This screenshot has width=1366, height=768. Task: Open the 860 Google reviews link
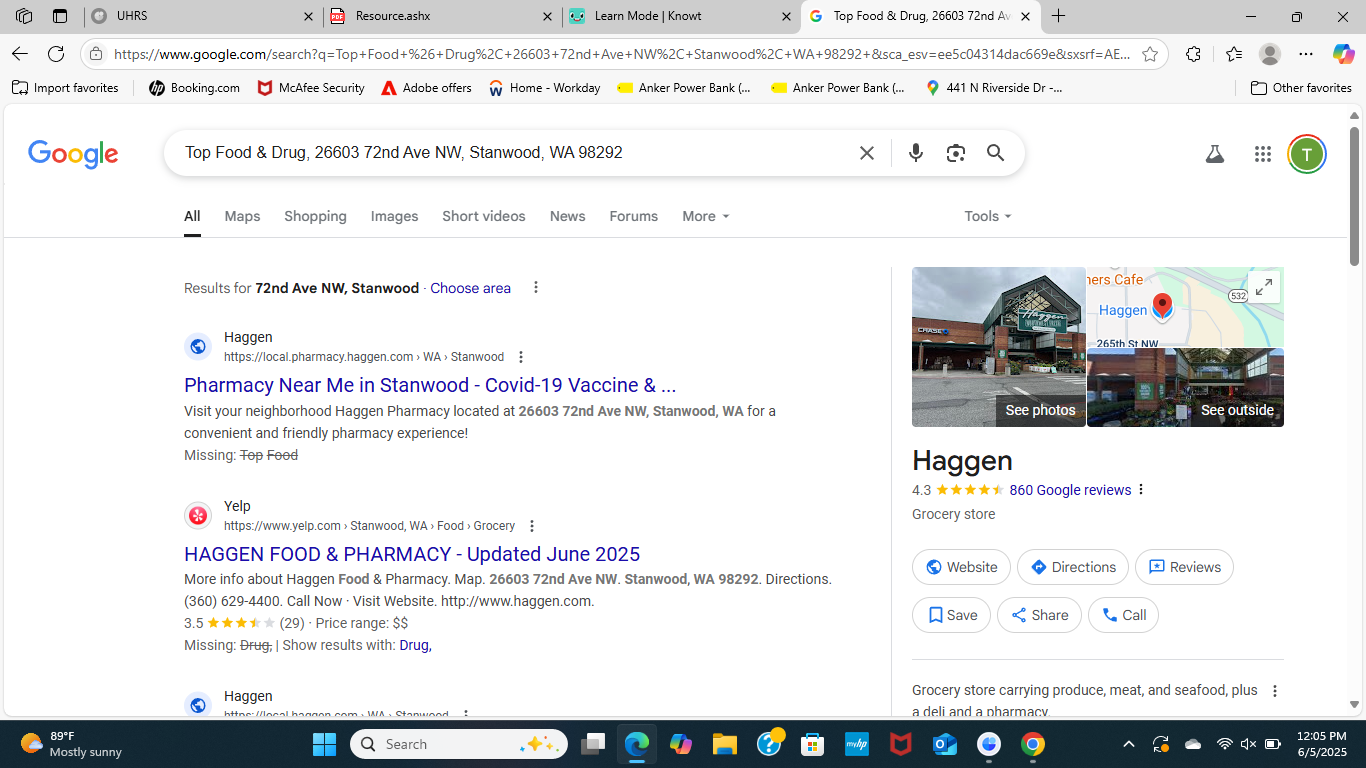pos(1070,490)
